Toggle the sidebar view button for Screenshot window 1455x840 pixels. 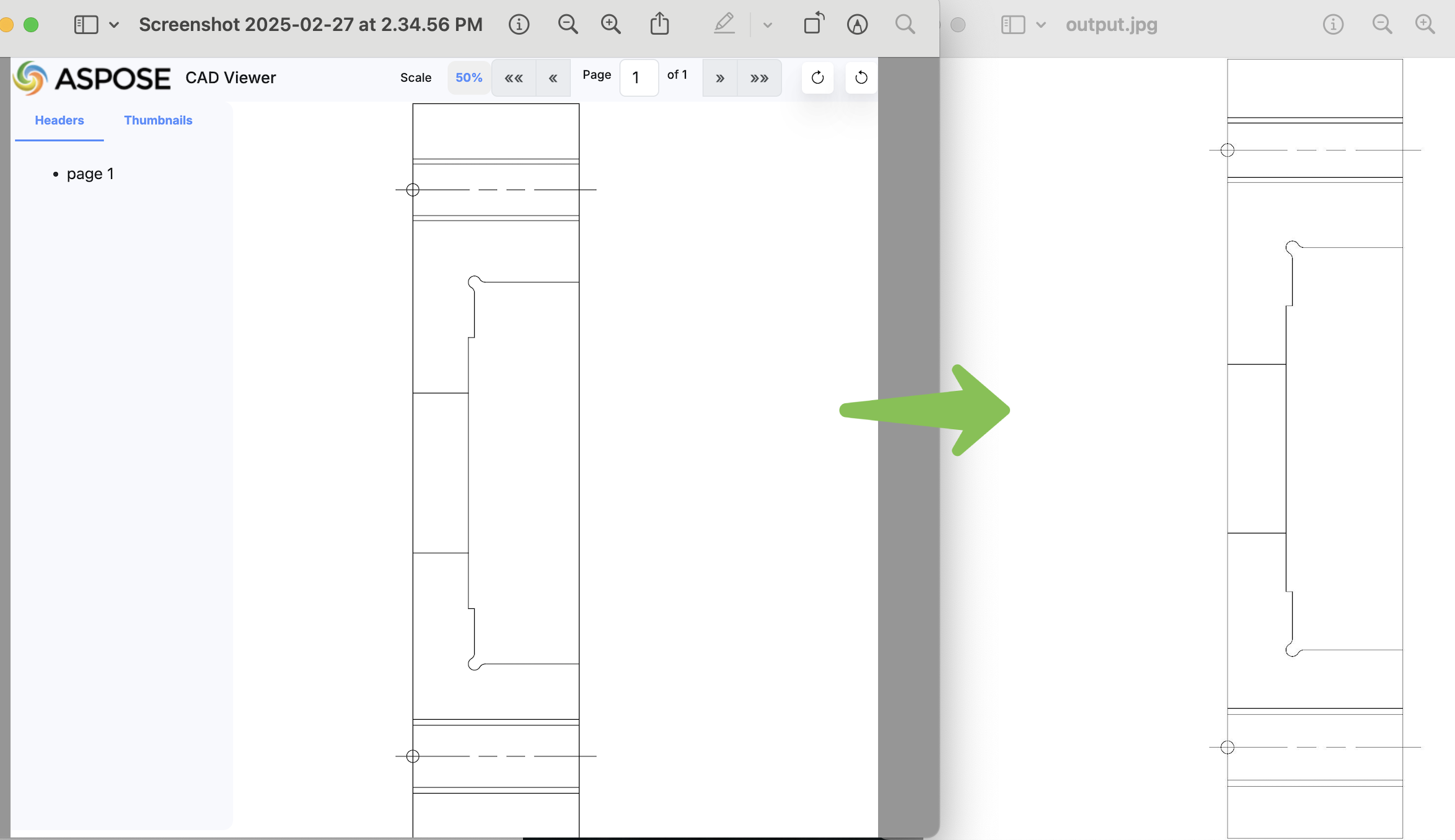86,25
